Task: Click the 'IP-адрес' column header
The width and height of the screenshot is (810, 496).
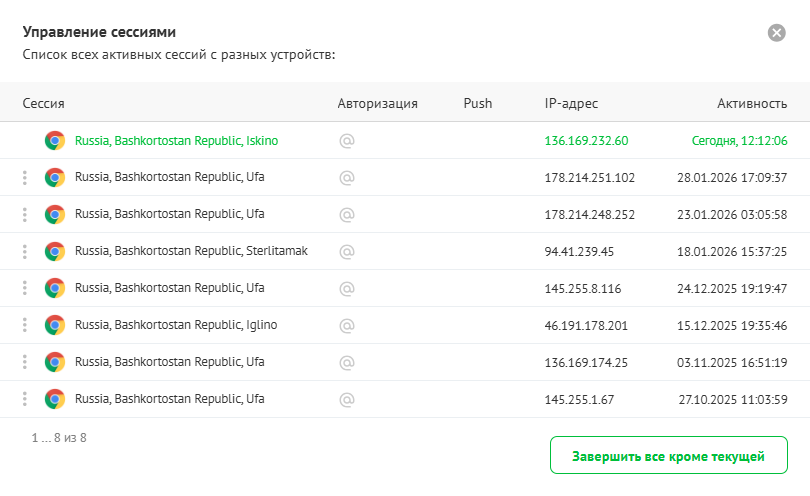Action: point(571,103)
